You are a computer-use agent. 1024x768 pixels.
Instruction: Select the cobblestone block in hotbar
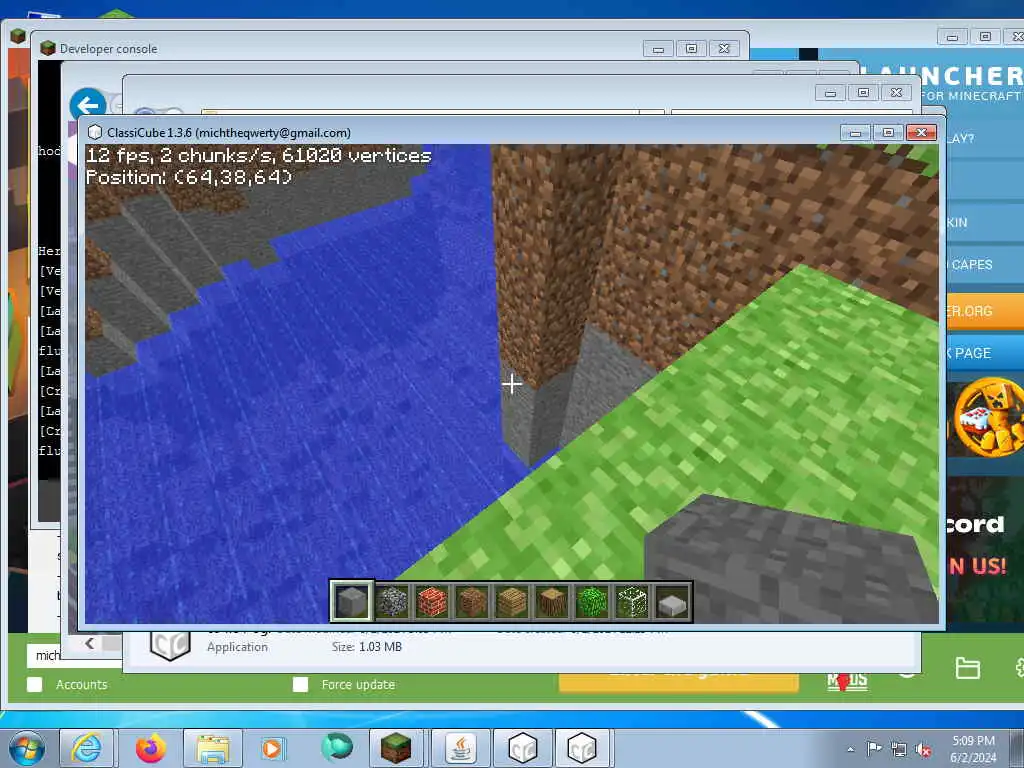392,601
